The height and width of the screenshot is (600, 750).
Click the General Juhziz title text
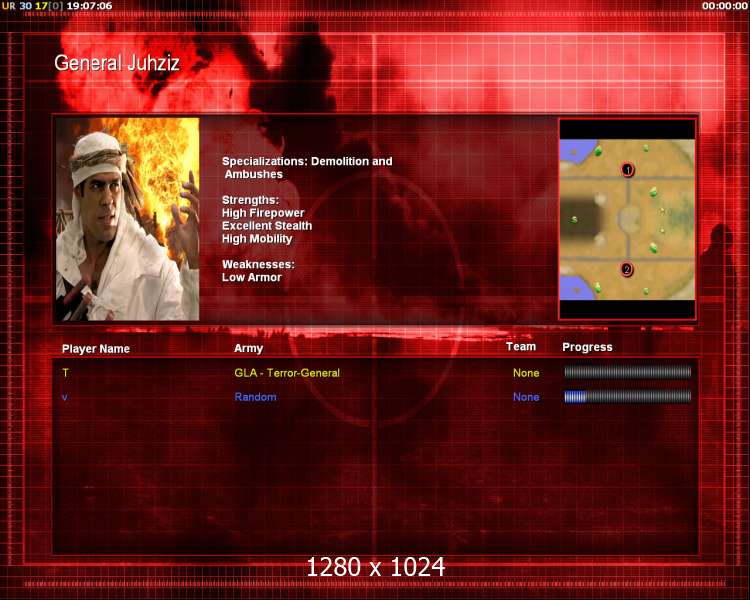pos(117,63)
